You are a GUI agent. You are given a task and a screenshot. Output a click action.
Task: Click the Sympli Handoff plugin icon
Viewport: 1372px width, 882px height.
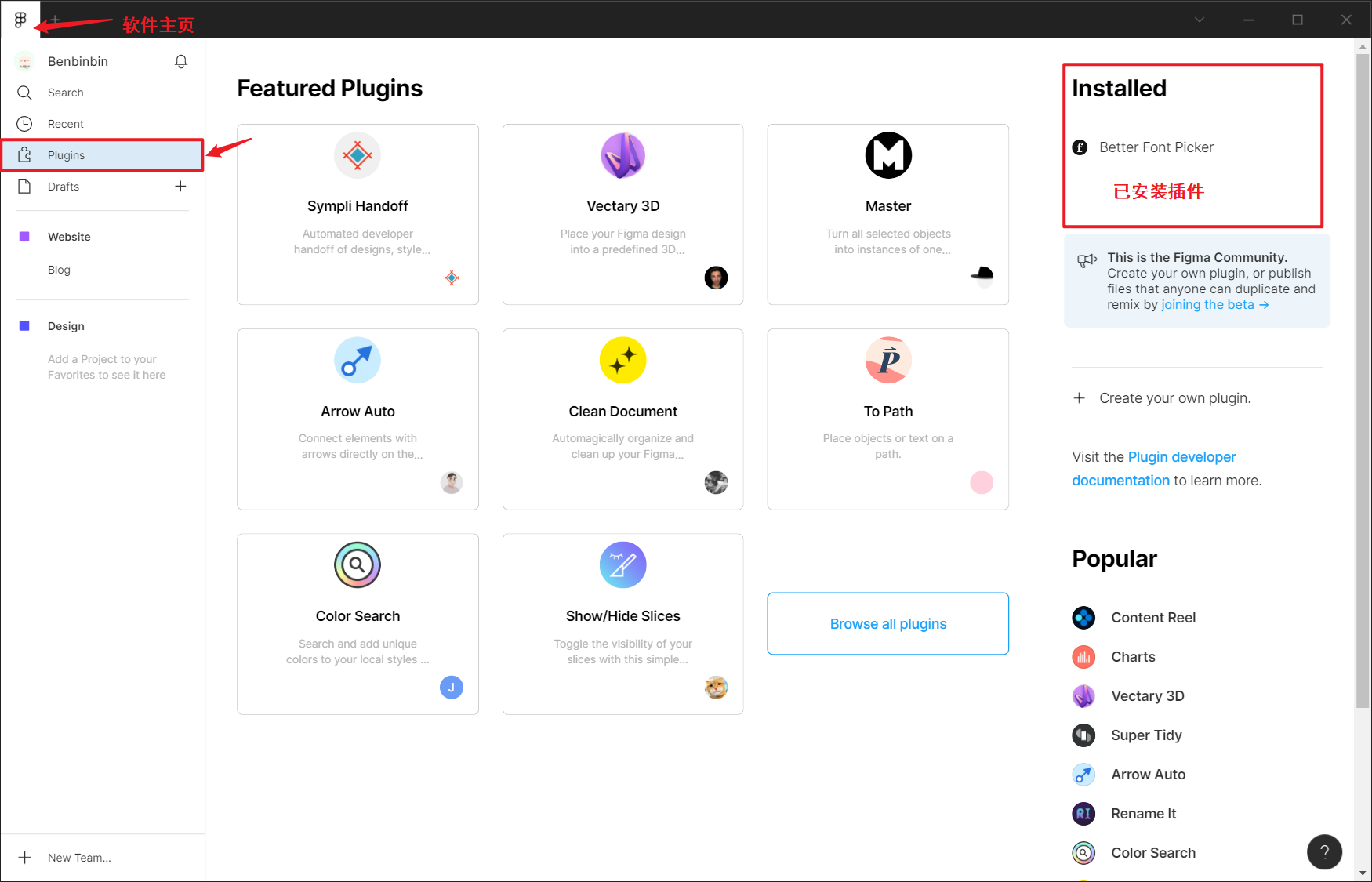pyautogui.click(x=358, y=155)
